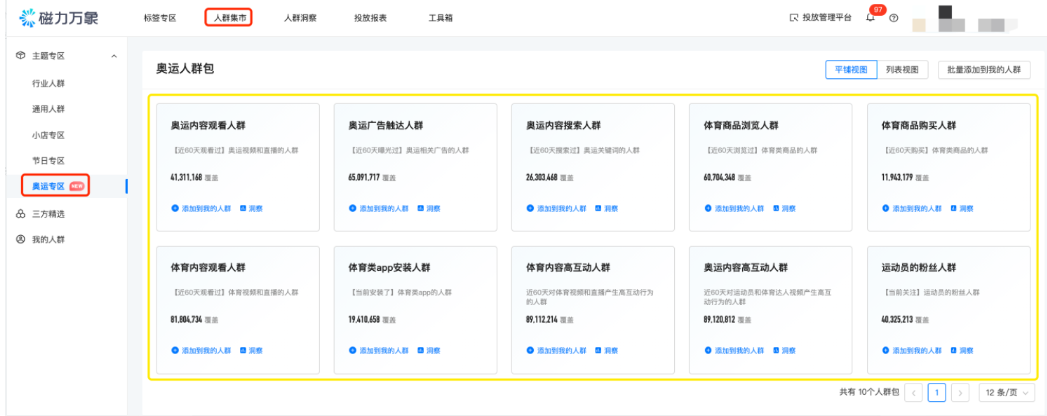This screenshot has width=1047, height=416.
Task: Open the 12 条/页 page size dropdown
Action: [x=1007, y=393]
